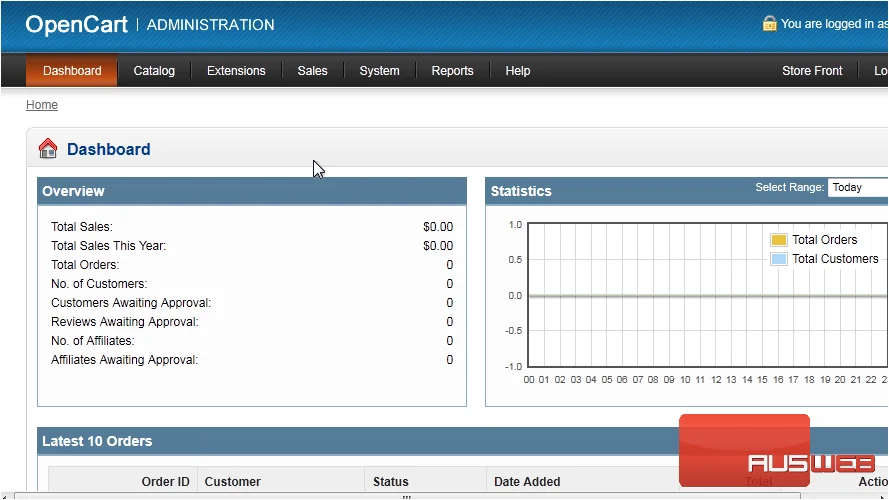889x500 pixels.
Task: Click the Total Orders: overview label
Action: pyautogui.click(x=85, y=265)
